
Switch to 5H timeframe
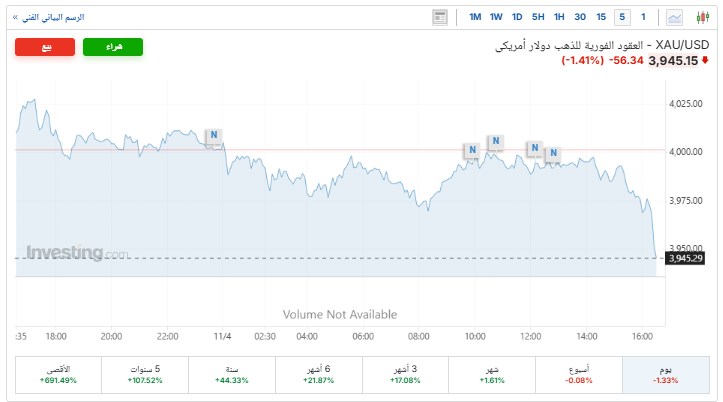click(538, 17)
